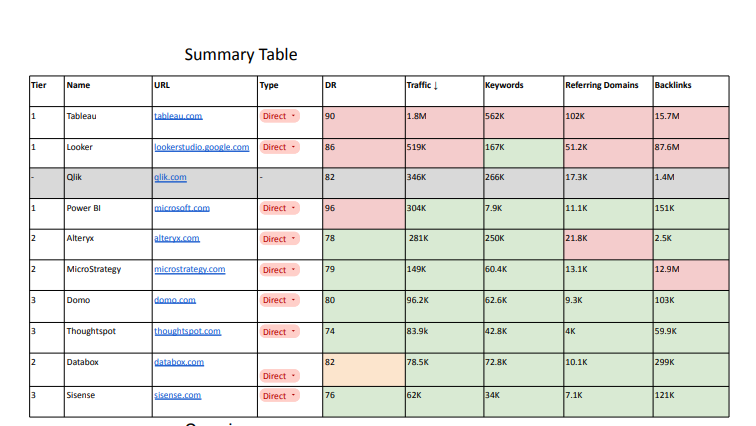Open Direct type dropdown in Databox row
This screenshot has width=756, height=426.
click(280, 376)
